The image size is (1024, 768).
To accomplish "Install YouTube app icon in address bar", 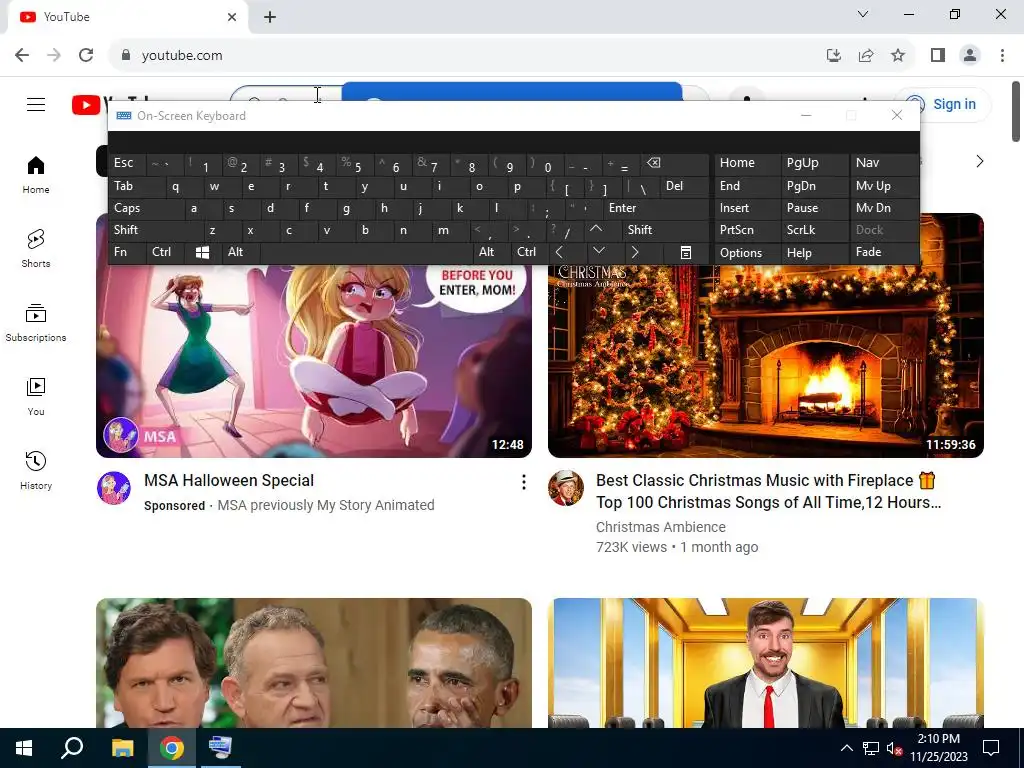I will [833, 56].
